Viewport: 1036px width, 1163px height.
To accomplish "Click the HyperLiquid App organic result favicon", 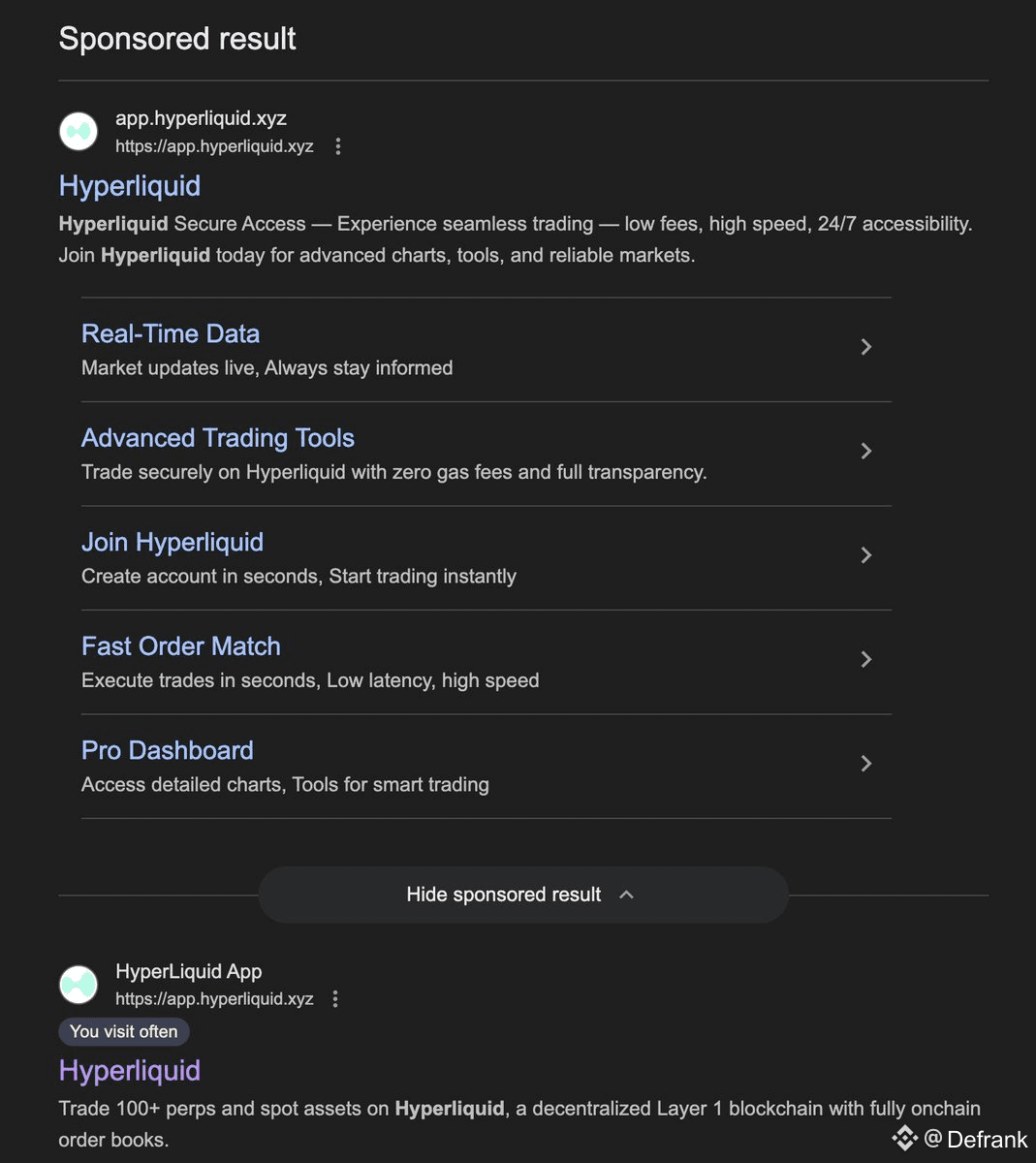I will tap(78, 985).
